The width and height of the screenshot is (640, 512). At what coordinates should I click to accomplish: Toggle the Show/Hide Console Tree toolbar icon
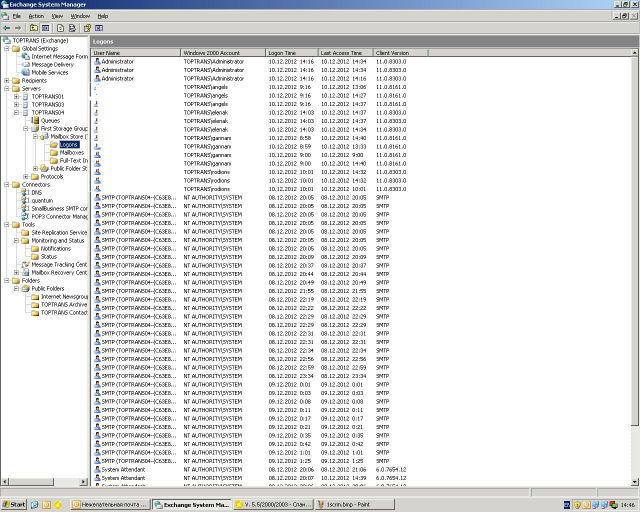45,28
